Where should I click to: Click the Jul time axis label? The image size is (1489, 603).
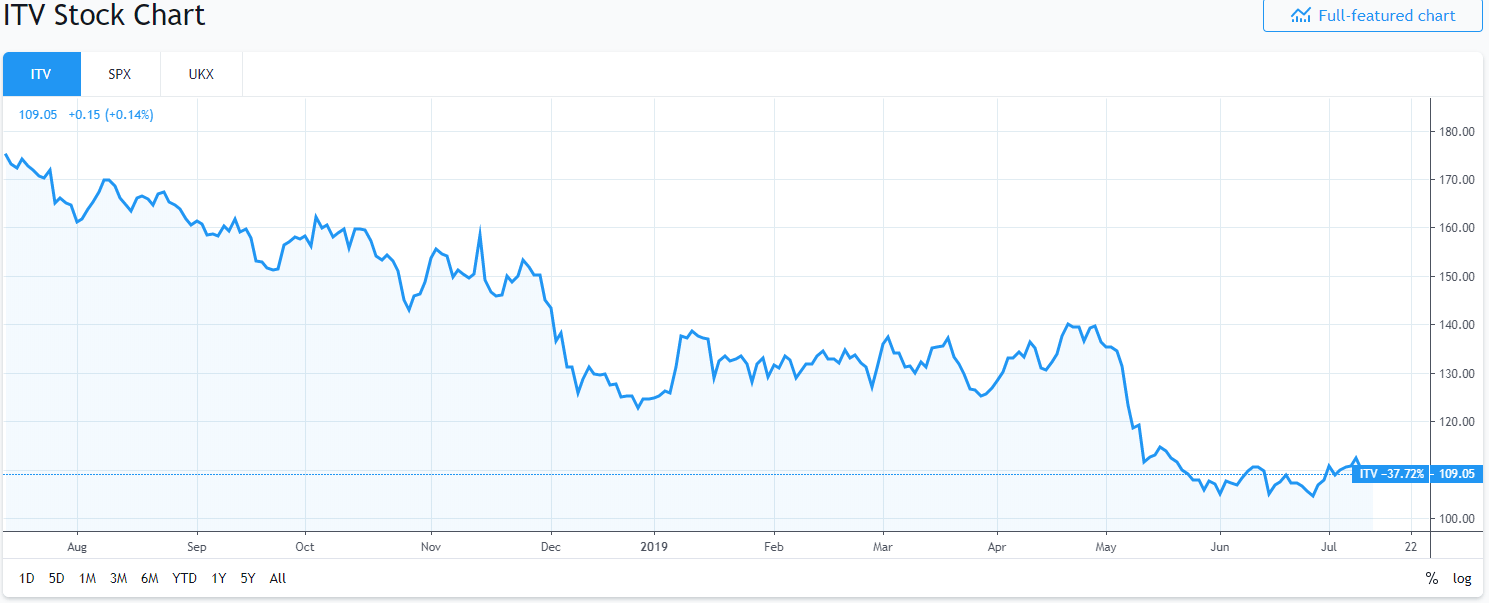(1329, 547)
